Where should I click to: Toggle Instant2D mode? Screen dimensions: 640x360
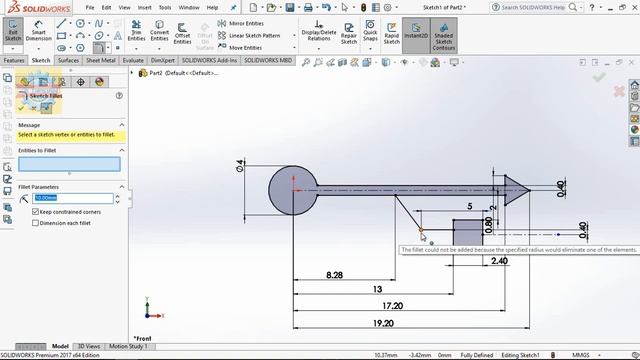point(416,36)
